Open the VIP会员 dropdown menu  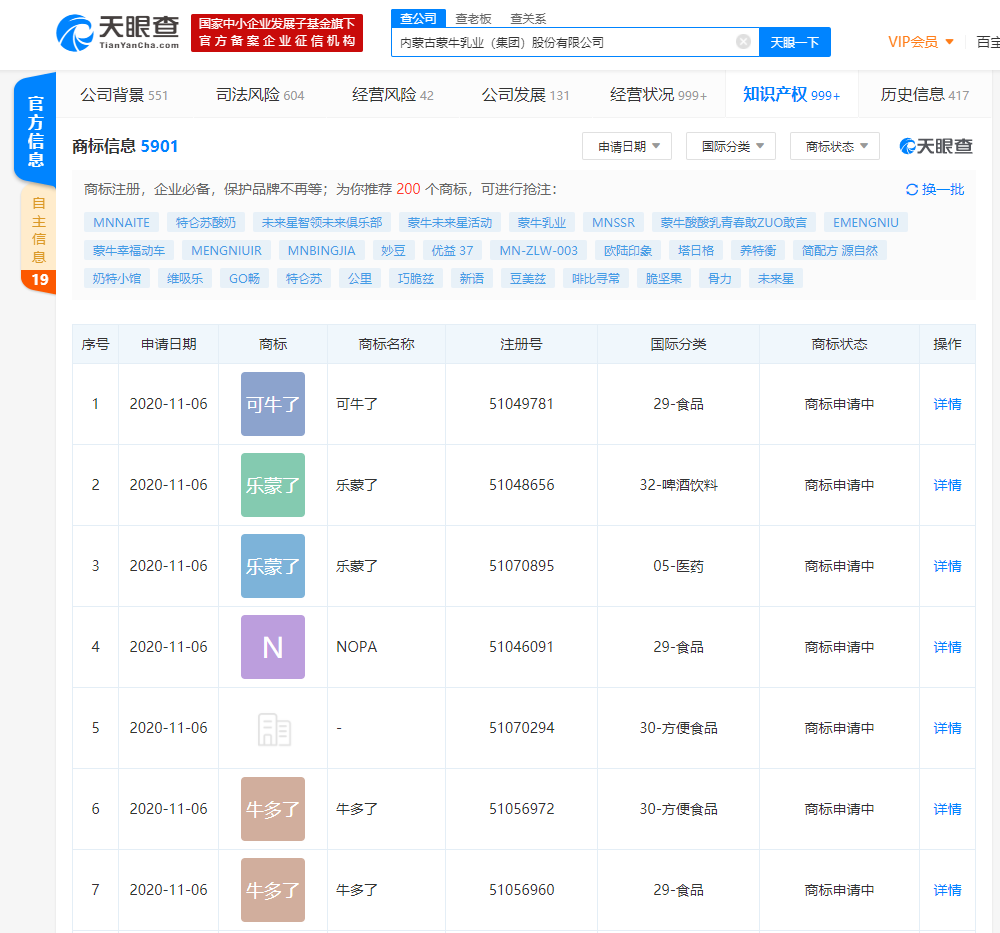pos(921,42)
